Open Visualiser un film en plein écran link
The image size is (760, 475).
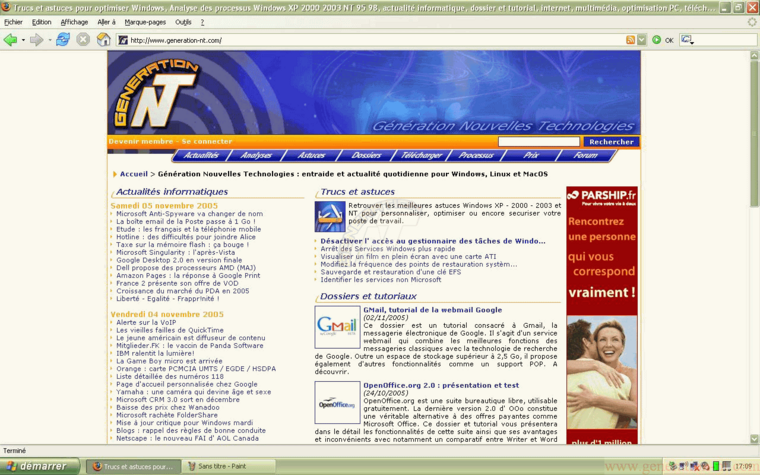click(408, 256)
